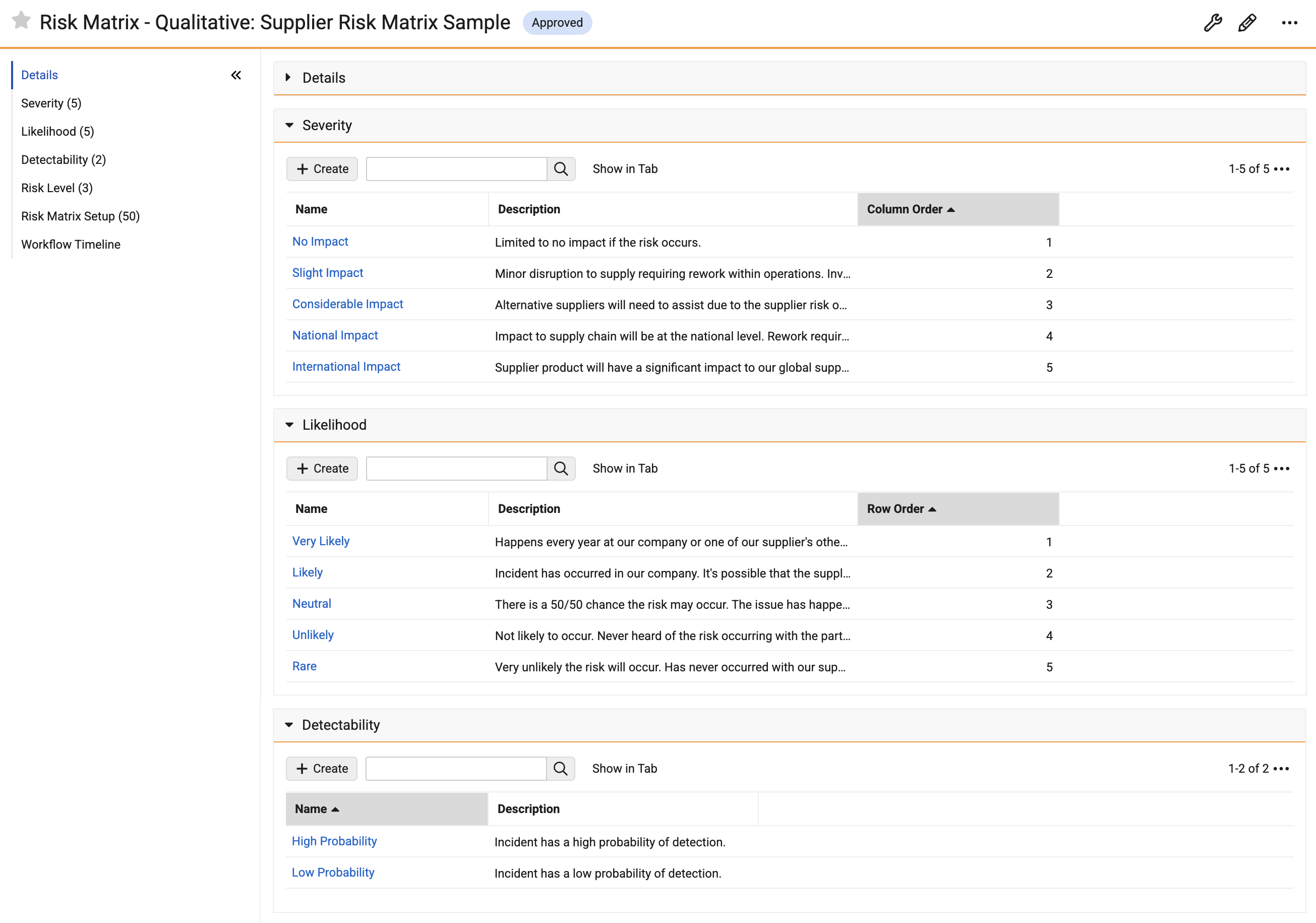The image size is (1316, 923).
Task: Go to Risk Level (3) sidebar item
Action: (x=57, y=188)
